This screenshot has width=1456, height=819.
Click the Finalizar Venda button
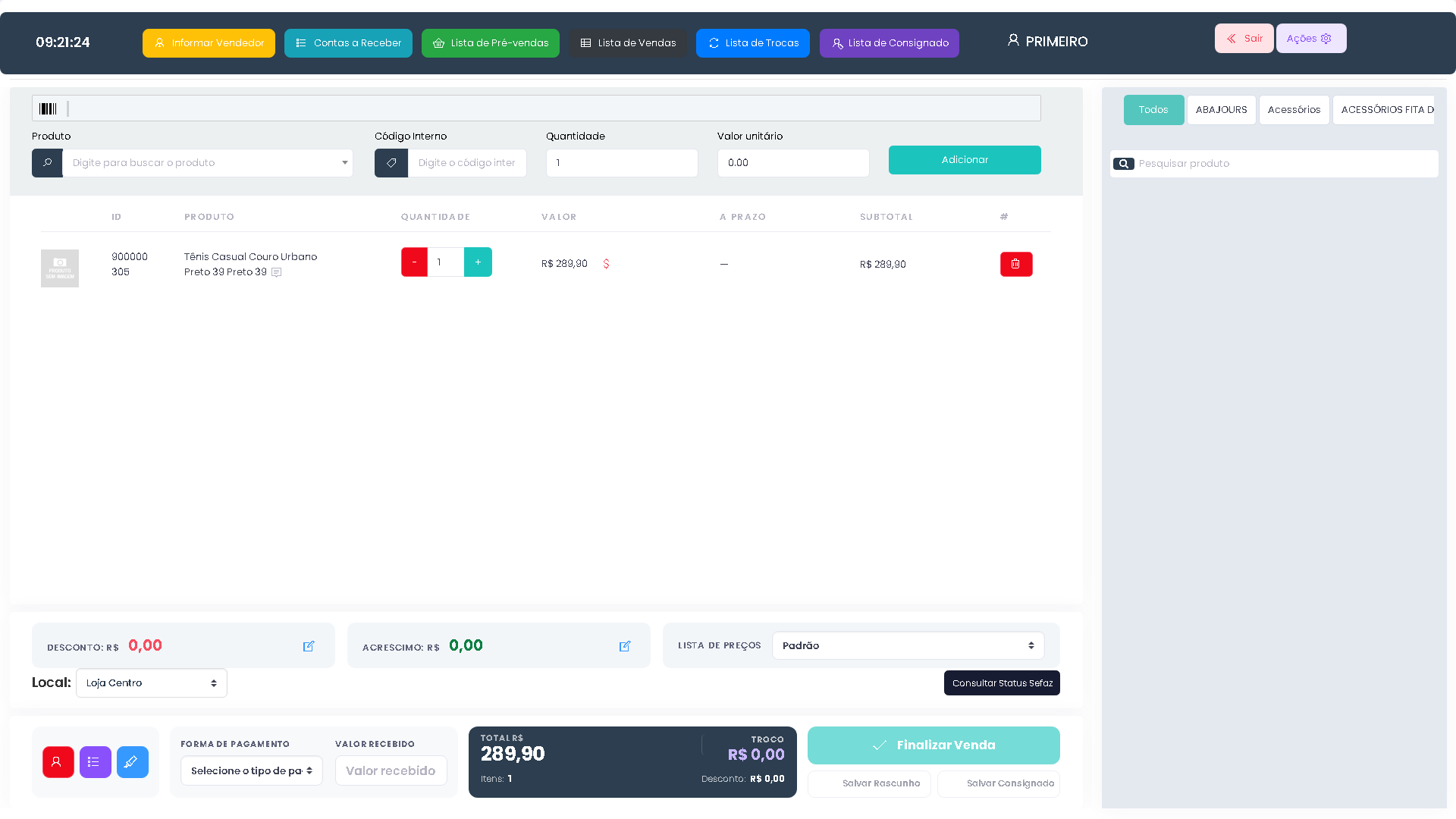tap(934, 745)
